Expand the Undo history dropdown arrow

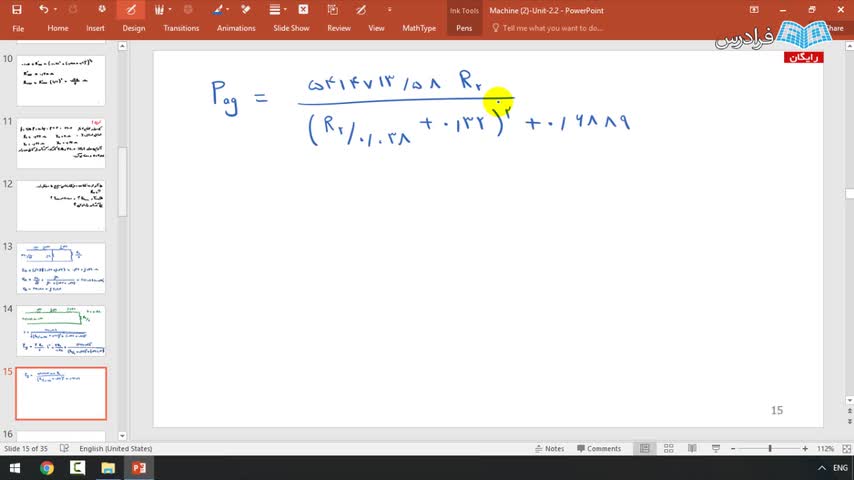pyautogui.click(x=55, y=9)
